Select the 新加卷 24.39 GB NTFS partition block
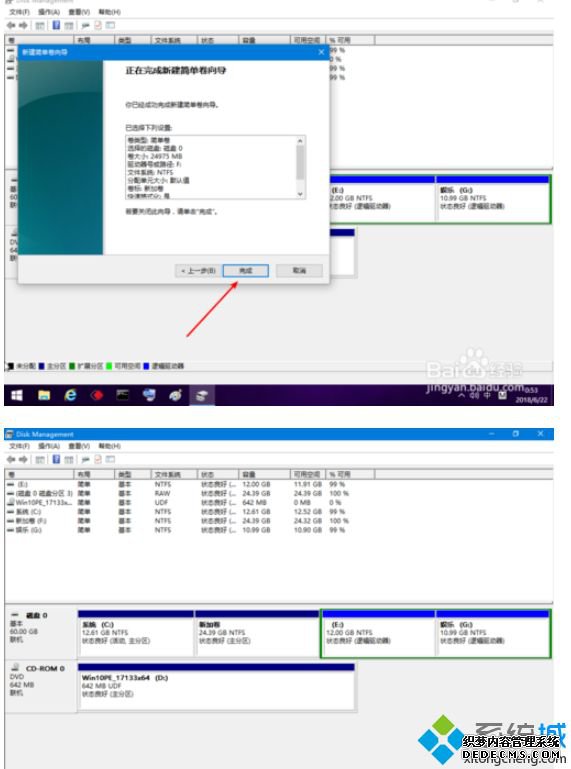The width and height of the screenshot is (571, 769). (x=257, y=633)
